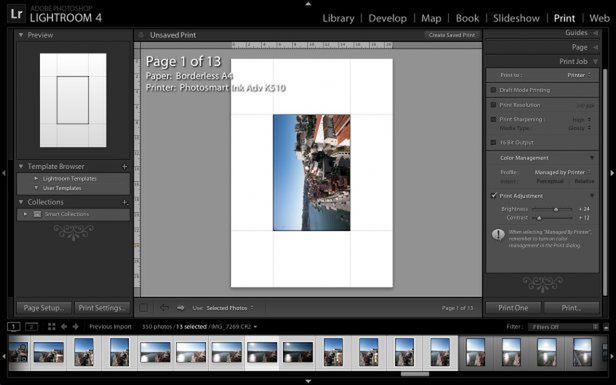Adjust the Brightness slider handle

[556, 209]
